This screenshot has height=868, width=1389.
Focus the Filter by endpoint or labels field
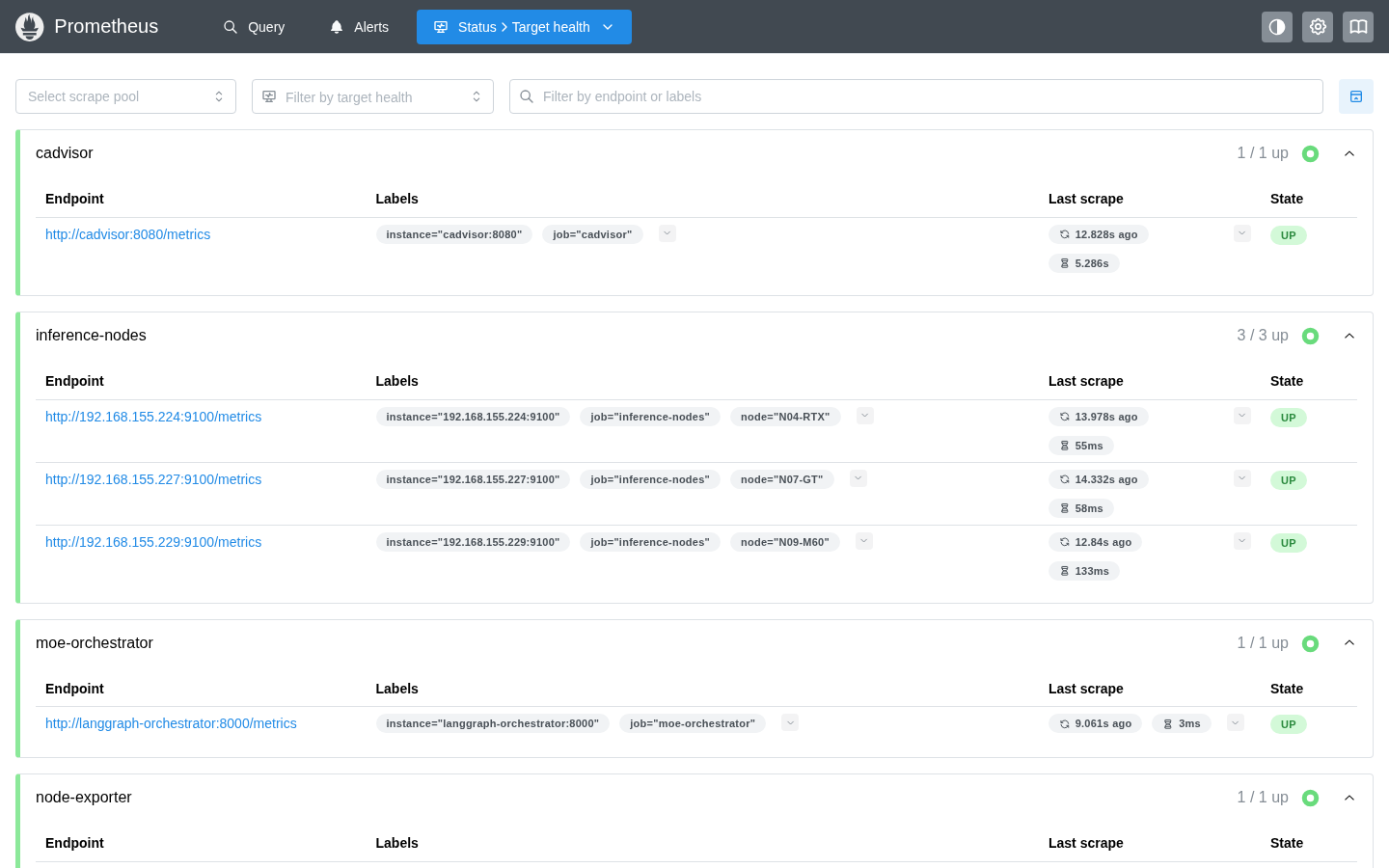[x=916, y=96]
